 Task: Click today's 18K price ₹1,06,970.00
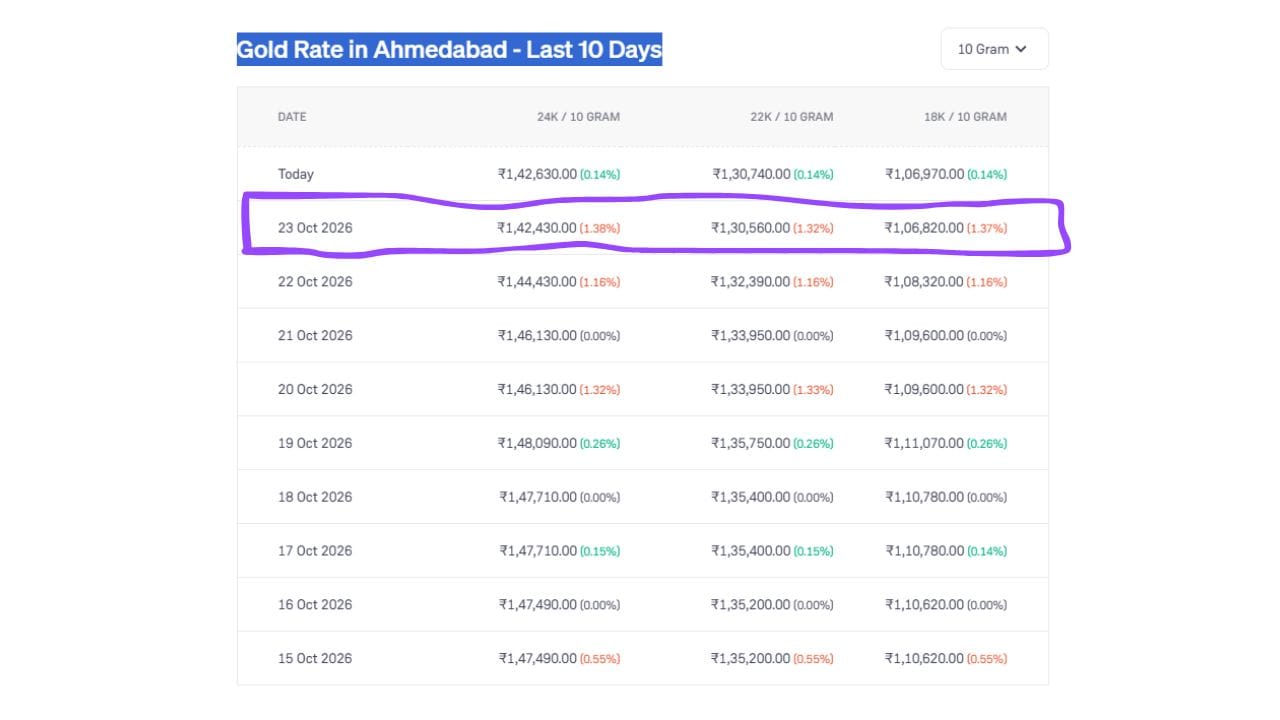click(924, 174)
